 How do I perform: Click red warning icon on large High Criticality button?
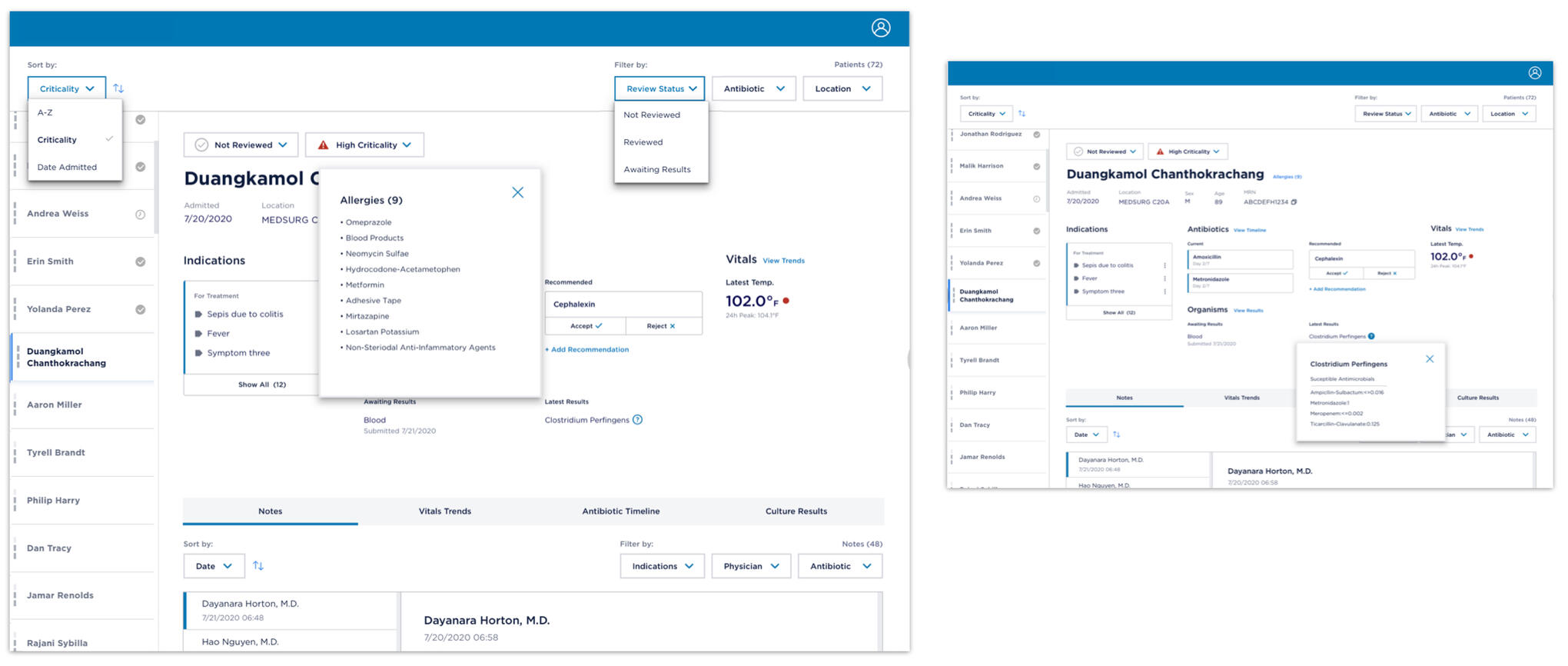click(x=323, y=145)
